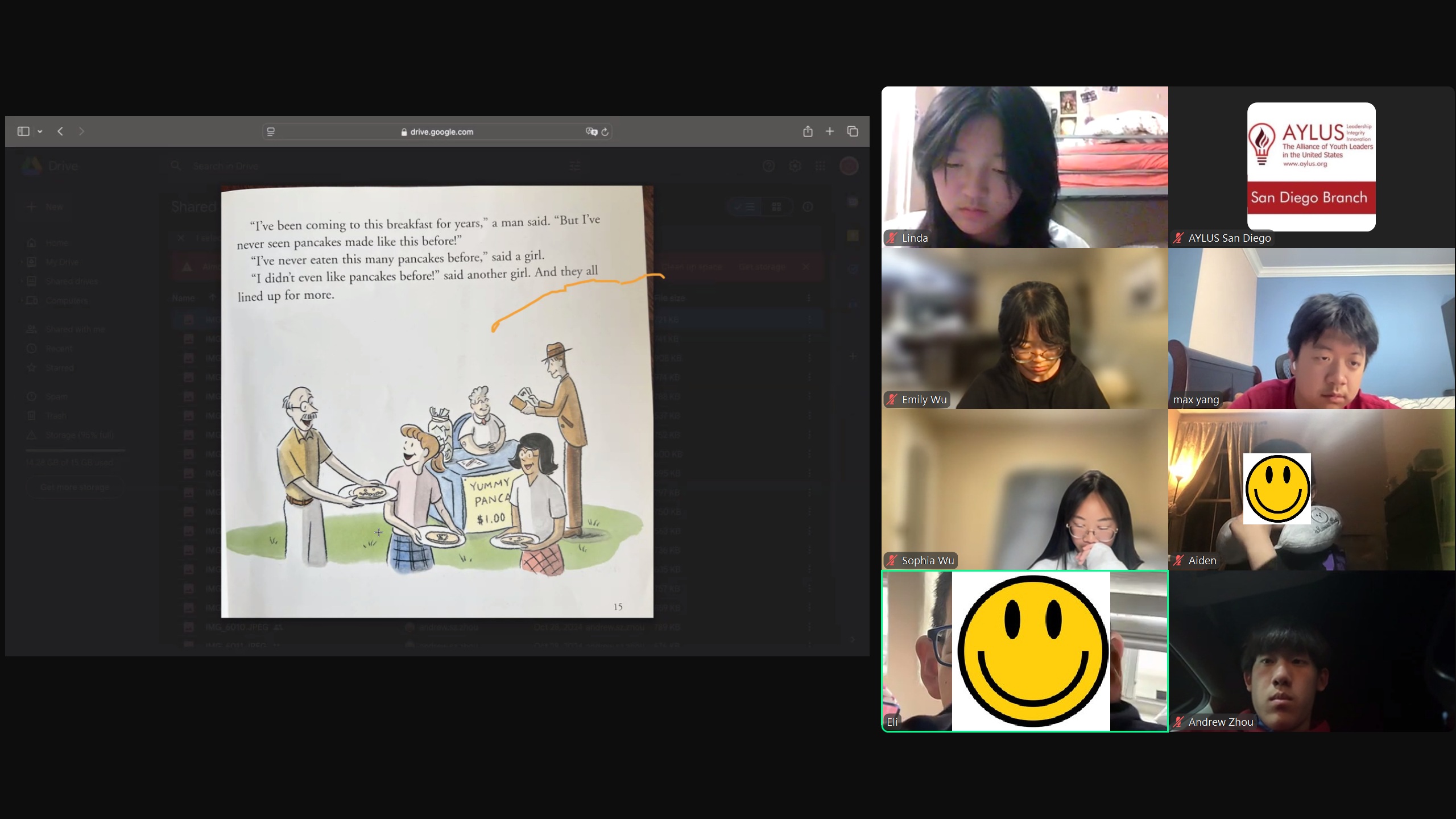Viewport: 1456px width, 819px height.
Task: Expand the Shared drives tree arrow
Action: pyautogui.click(x=22, y=282)
